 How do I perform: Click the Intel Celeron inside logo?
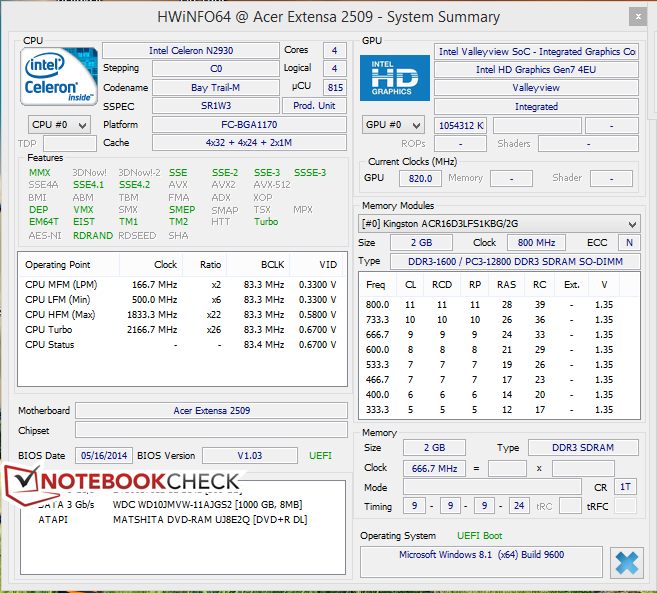pos(59,76)
